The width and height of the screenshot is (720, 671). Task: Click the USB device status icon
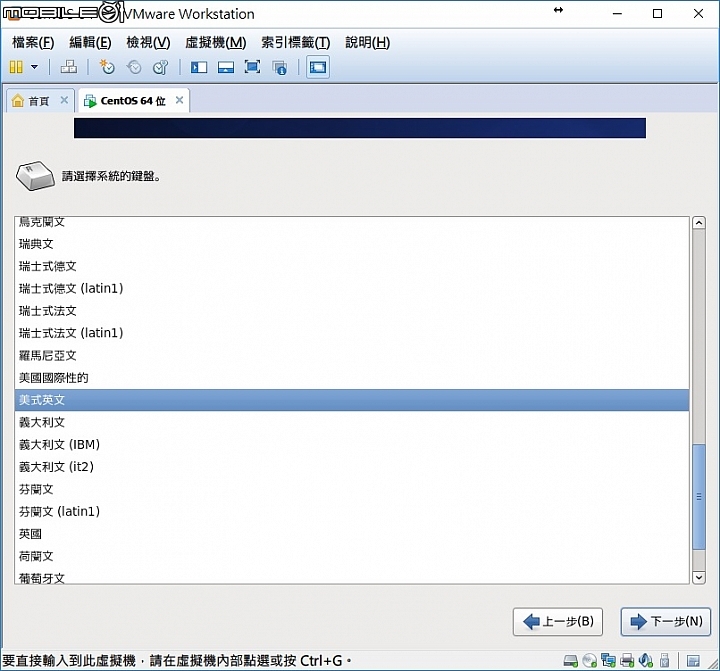(x=664, y=661)
